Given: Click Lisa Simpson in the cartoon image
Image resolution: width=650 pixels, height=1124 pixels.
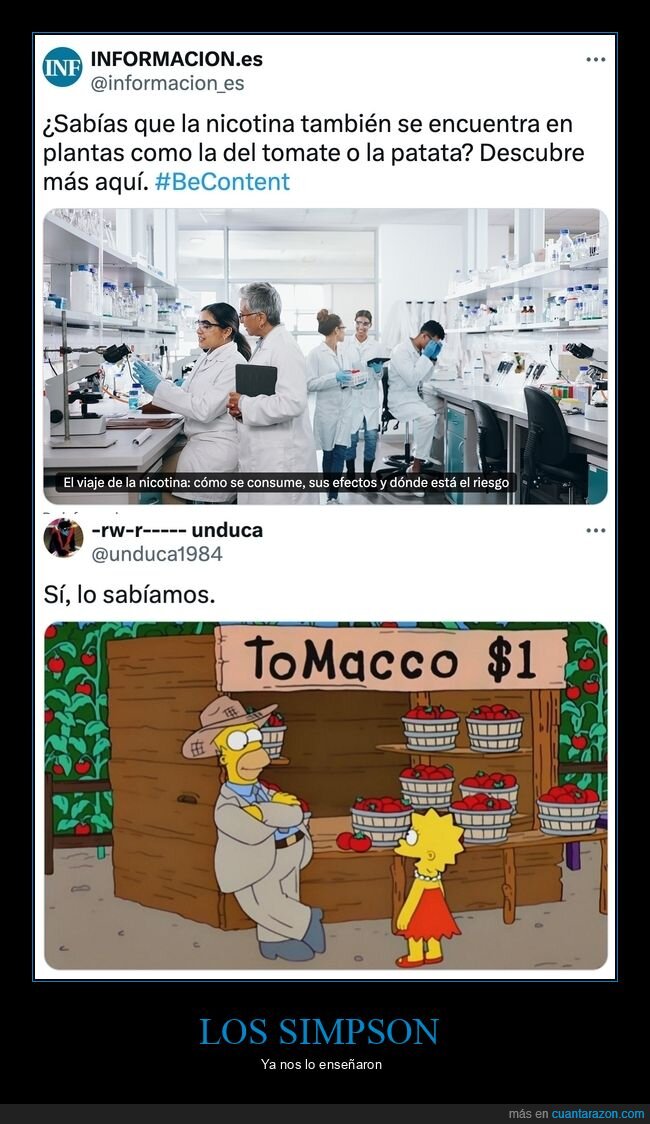Looking at the screenshot, I should click(428, 887).
